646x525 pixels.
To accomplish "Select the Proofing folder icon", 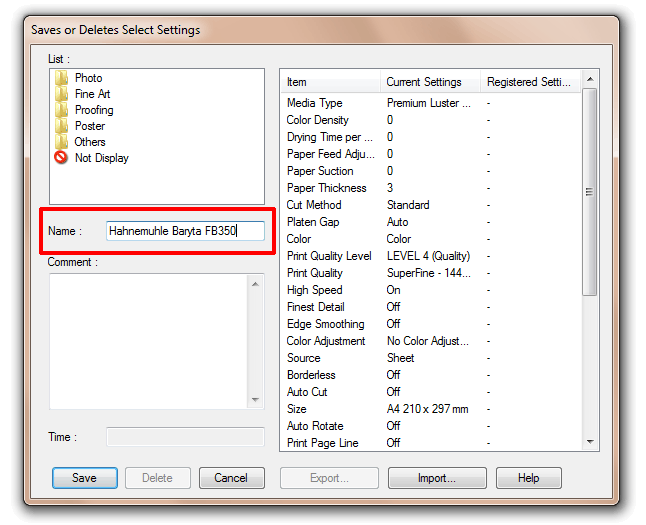I will pyautogui.click(x=61, y=110).
